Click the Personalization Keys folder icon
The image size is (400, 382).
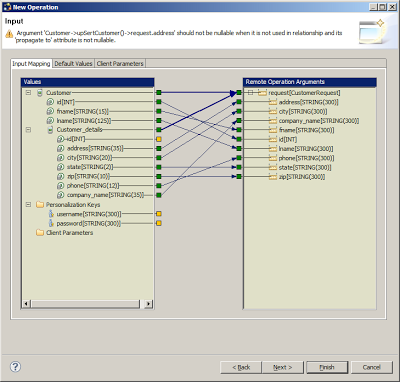pos(40,204)
